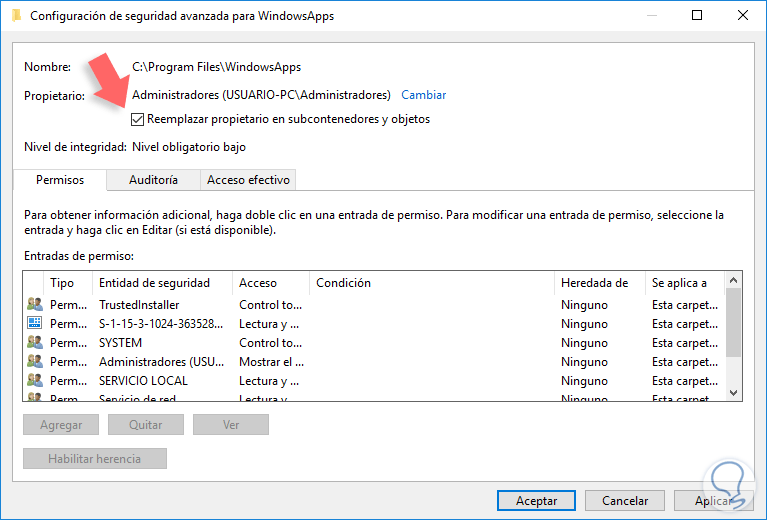
Task: Click 'Ninguno' in the SYSTEM row
Action: 584,343
